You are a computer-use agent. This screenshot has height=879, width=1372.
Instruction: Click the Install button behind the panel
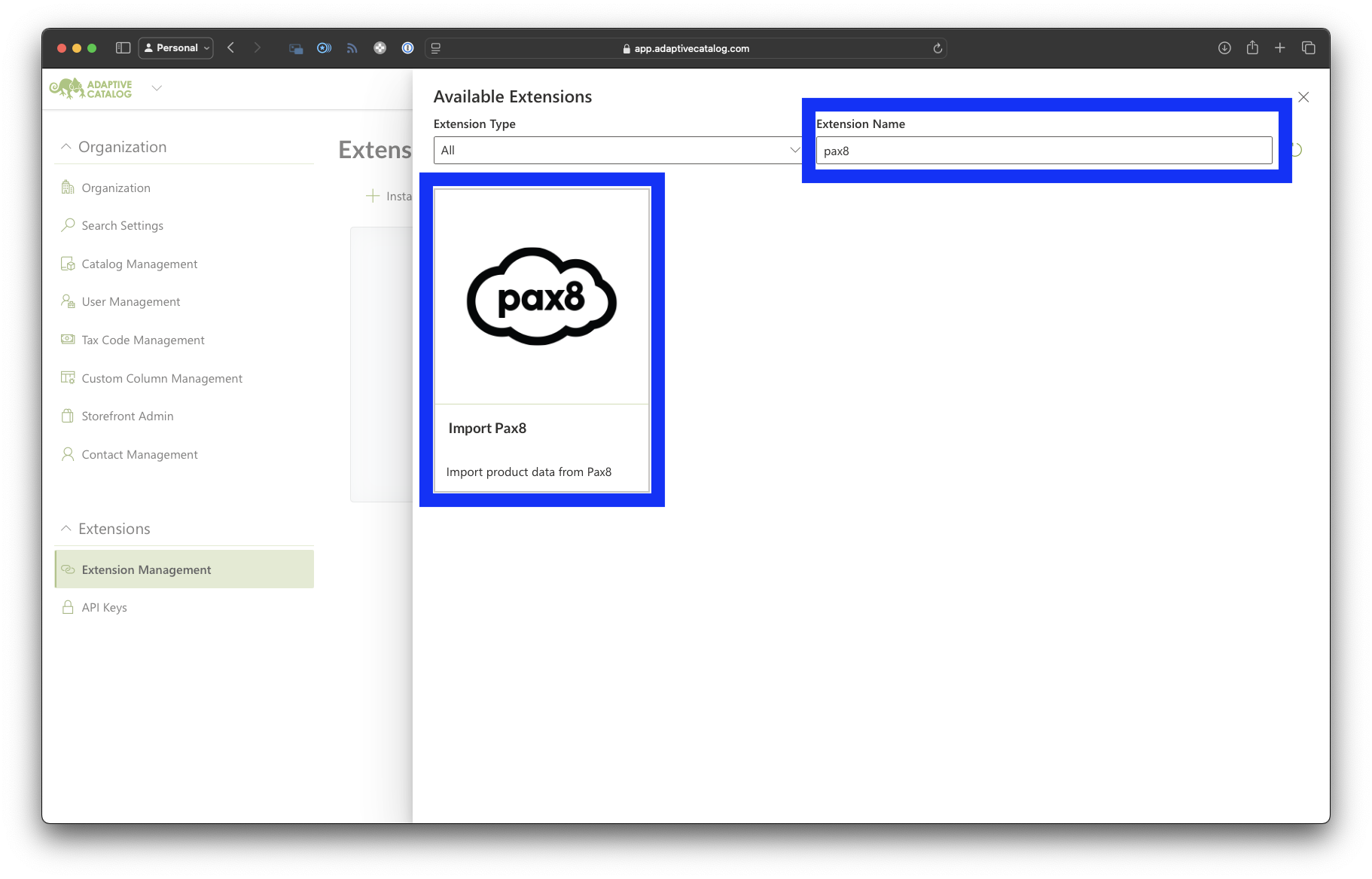pos(390,196)
